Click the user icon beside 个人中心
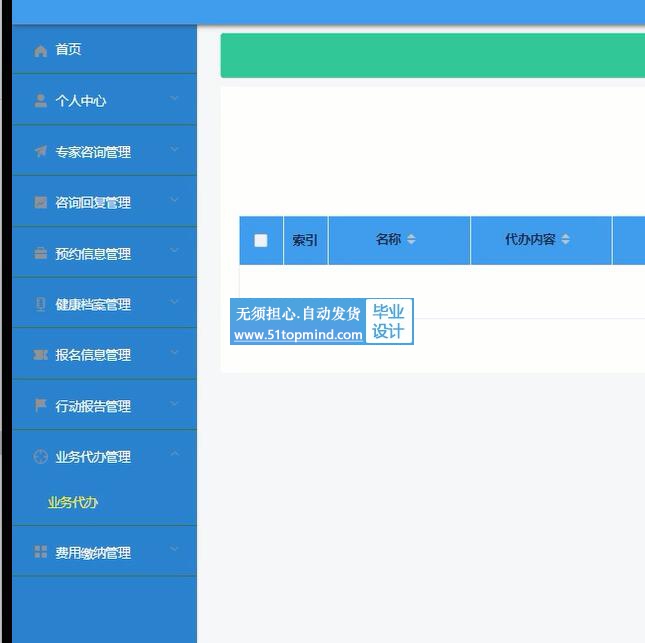 [40, 101]
